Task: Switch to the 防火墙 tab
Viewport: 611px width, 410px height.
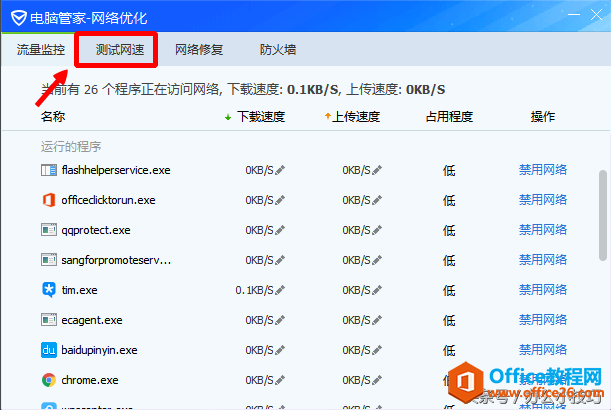Action: [x=278, y=50]
